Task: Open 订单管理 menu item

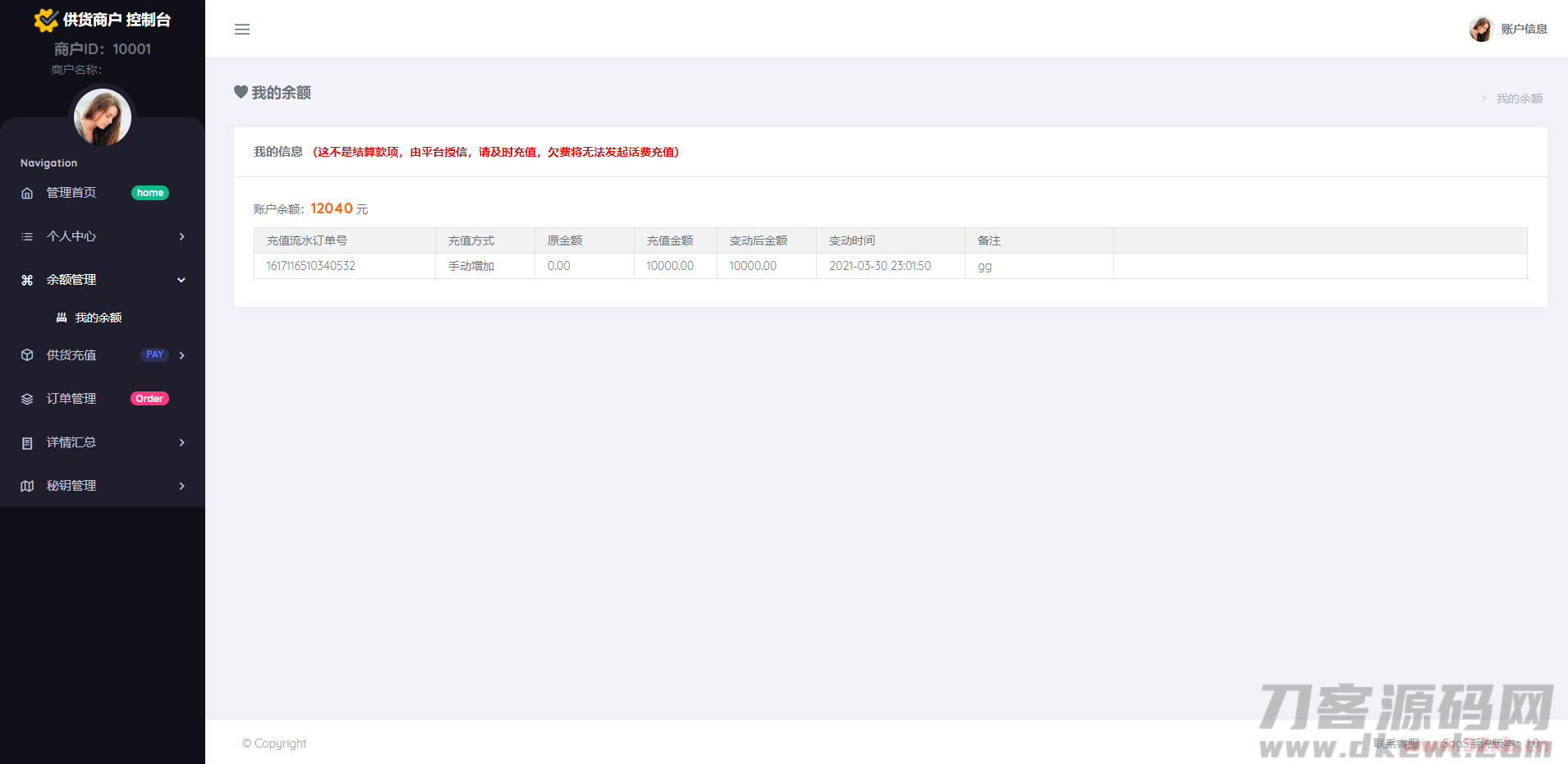Action: [x=71, y=399]
